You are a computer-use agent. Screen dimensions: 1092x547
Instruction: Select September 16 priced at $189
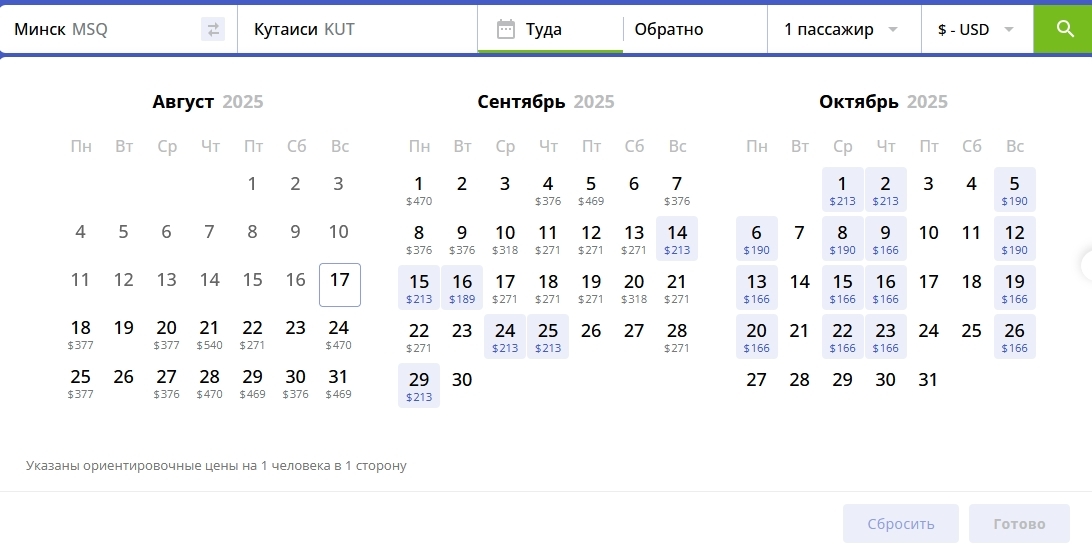pos(462,287)
